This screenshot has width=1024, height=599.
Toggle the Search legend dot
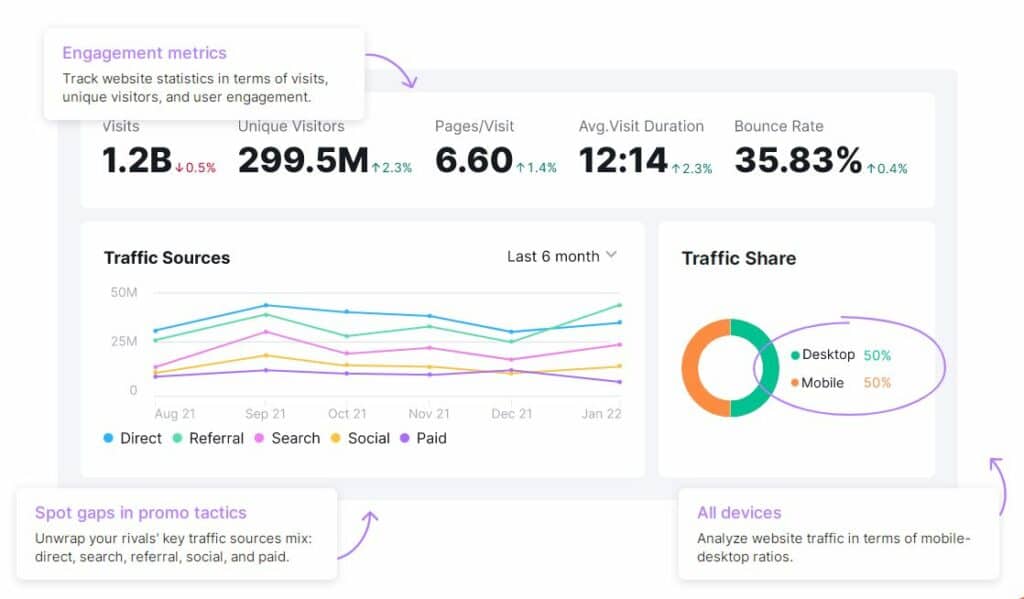pyautogui.click(x=259, y=438)
